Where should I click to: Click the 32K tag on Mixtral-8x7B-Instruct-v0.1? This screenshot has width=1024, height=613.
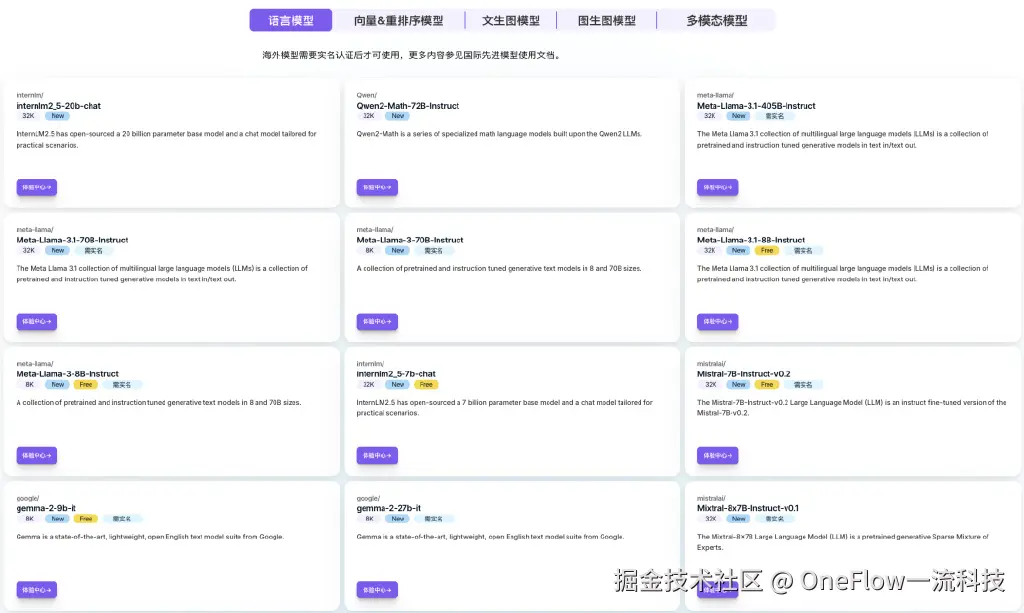(710, 519)
